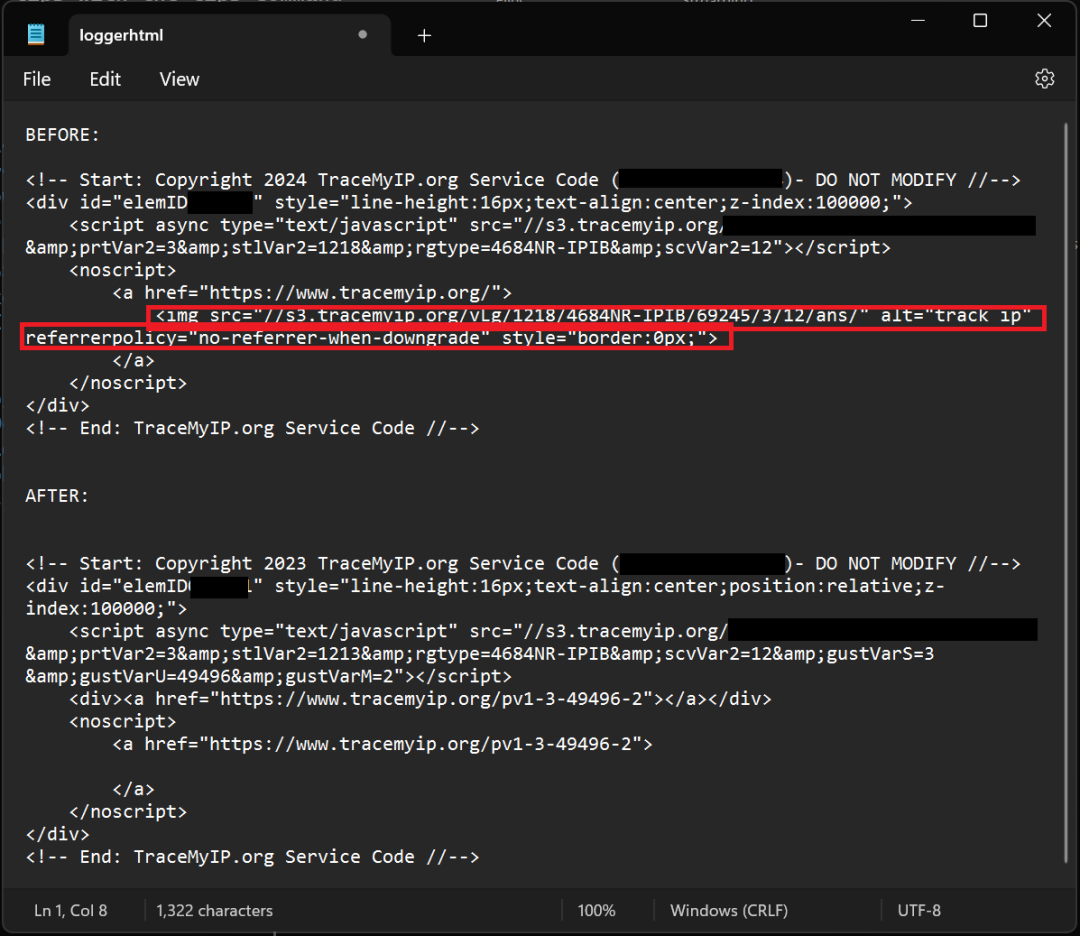The width and height of the screenshot is (1080, 936).
Task: Click the '1,322 characters' status entry
Action: (x=214, y=911)
